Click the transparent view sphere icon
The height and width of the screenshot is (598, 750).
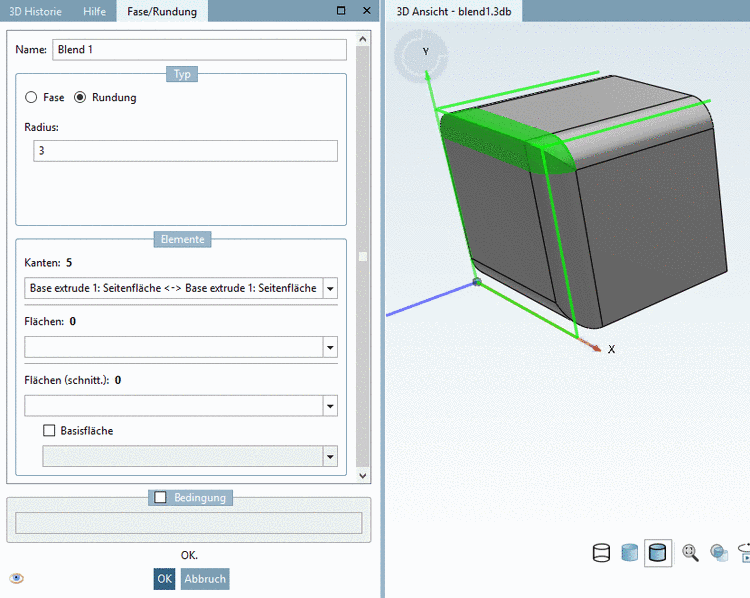[718, 553]
